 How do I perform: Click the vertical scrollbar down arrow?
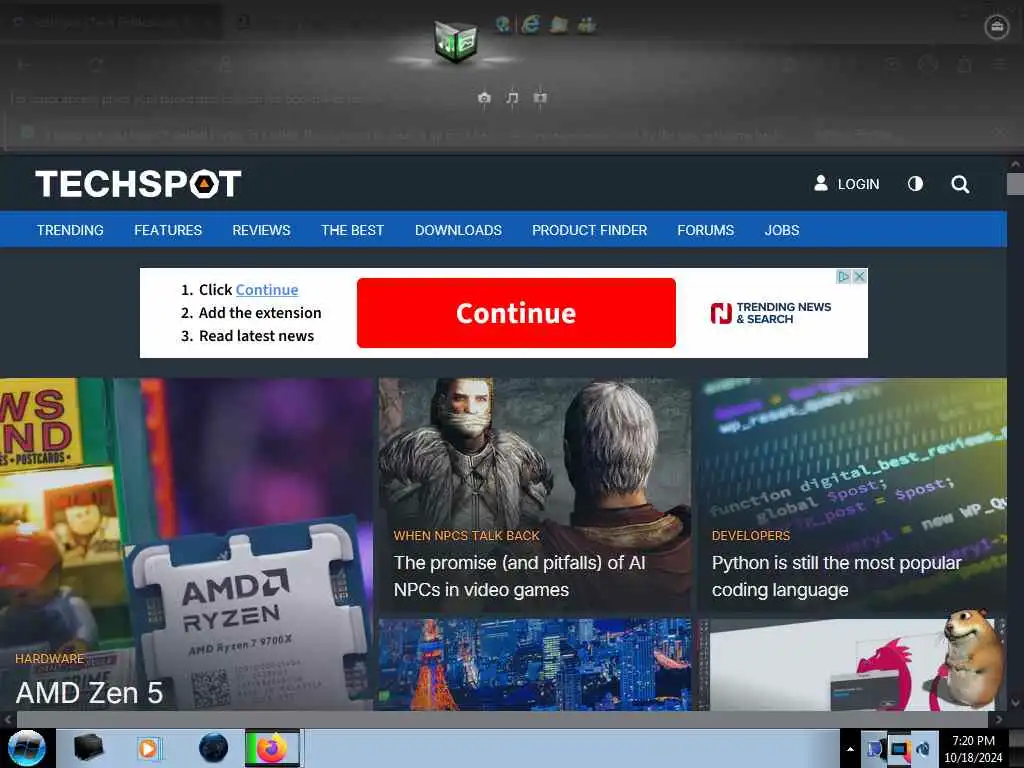[1016, 703]
